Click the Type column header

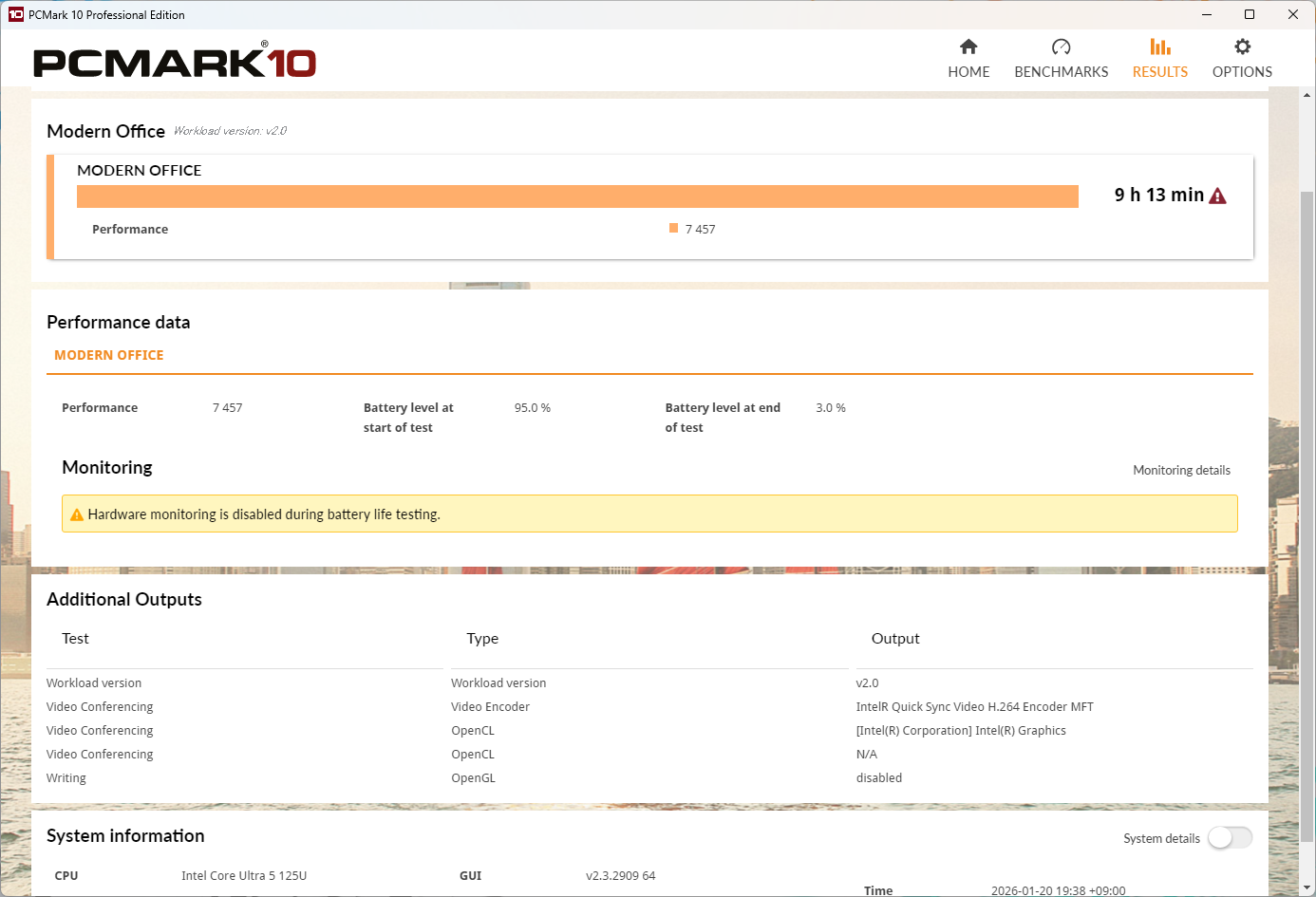(482, 638)
